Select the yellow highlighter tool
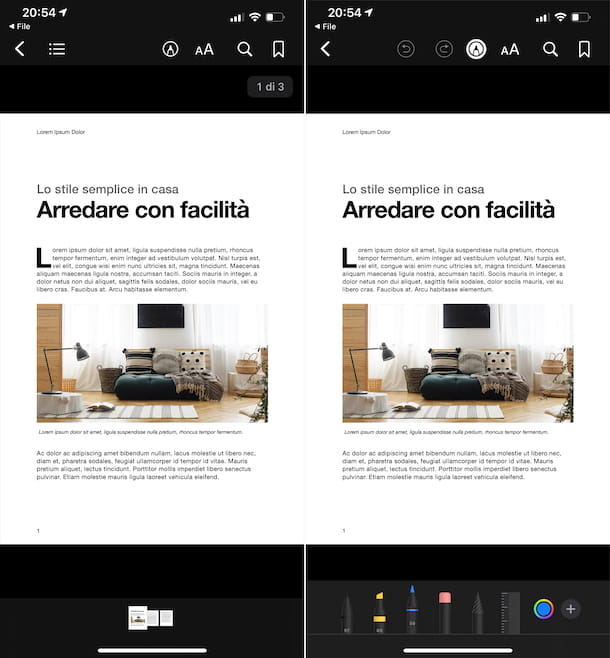The width and height of the screenshot is (610, 658). click(380, 612)
